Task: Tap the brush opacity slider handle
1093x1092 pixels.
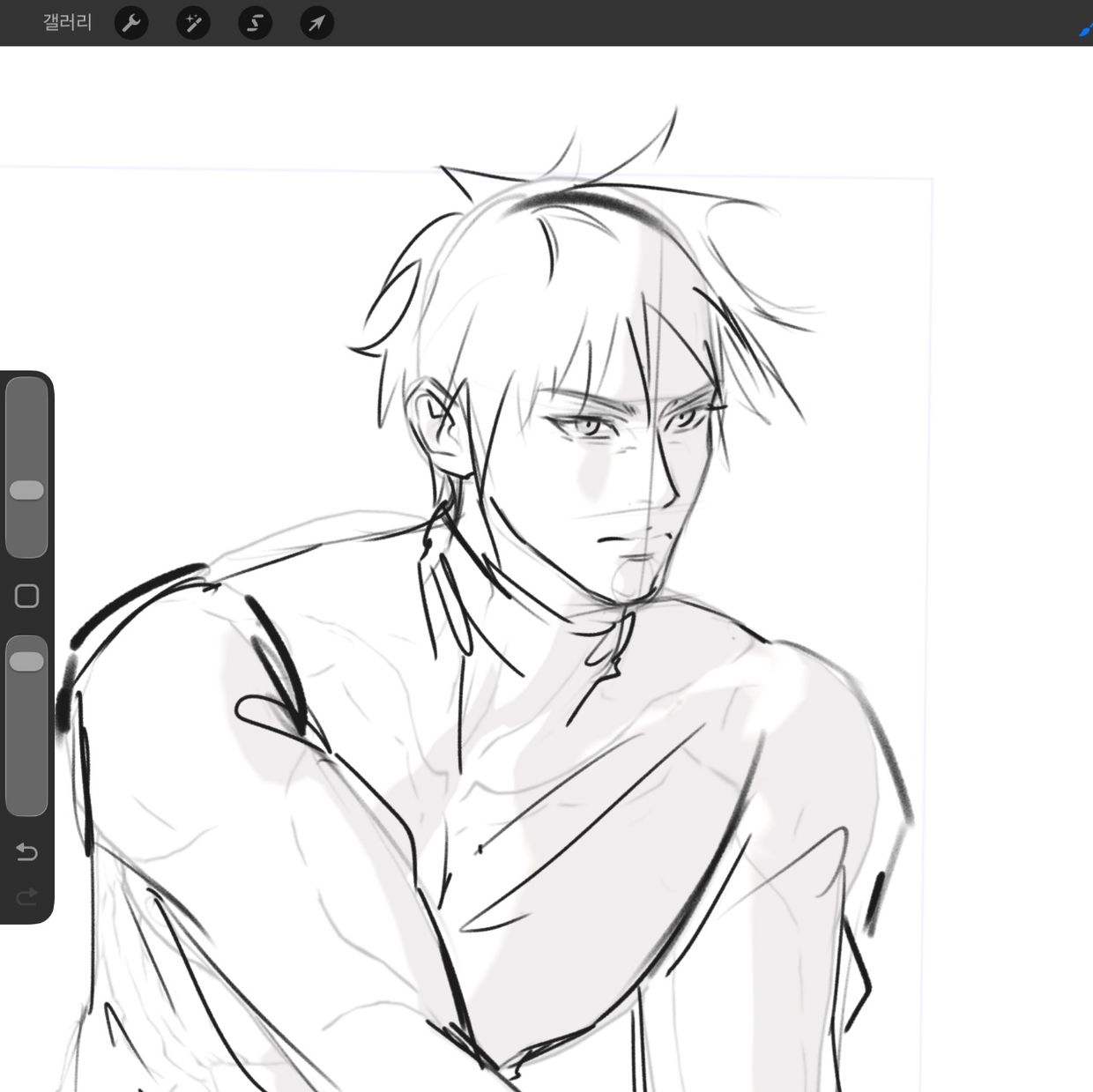Action: (x=26, y=661)
